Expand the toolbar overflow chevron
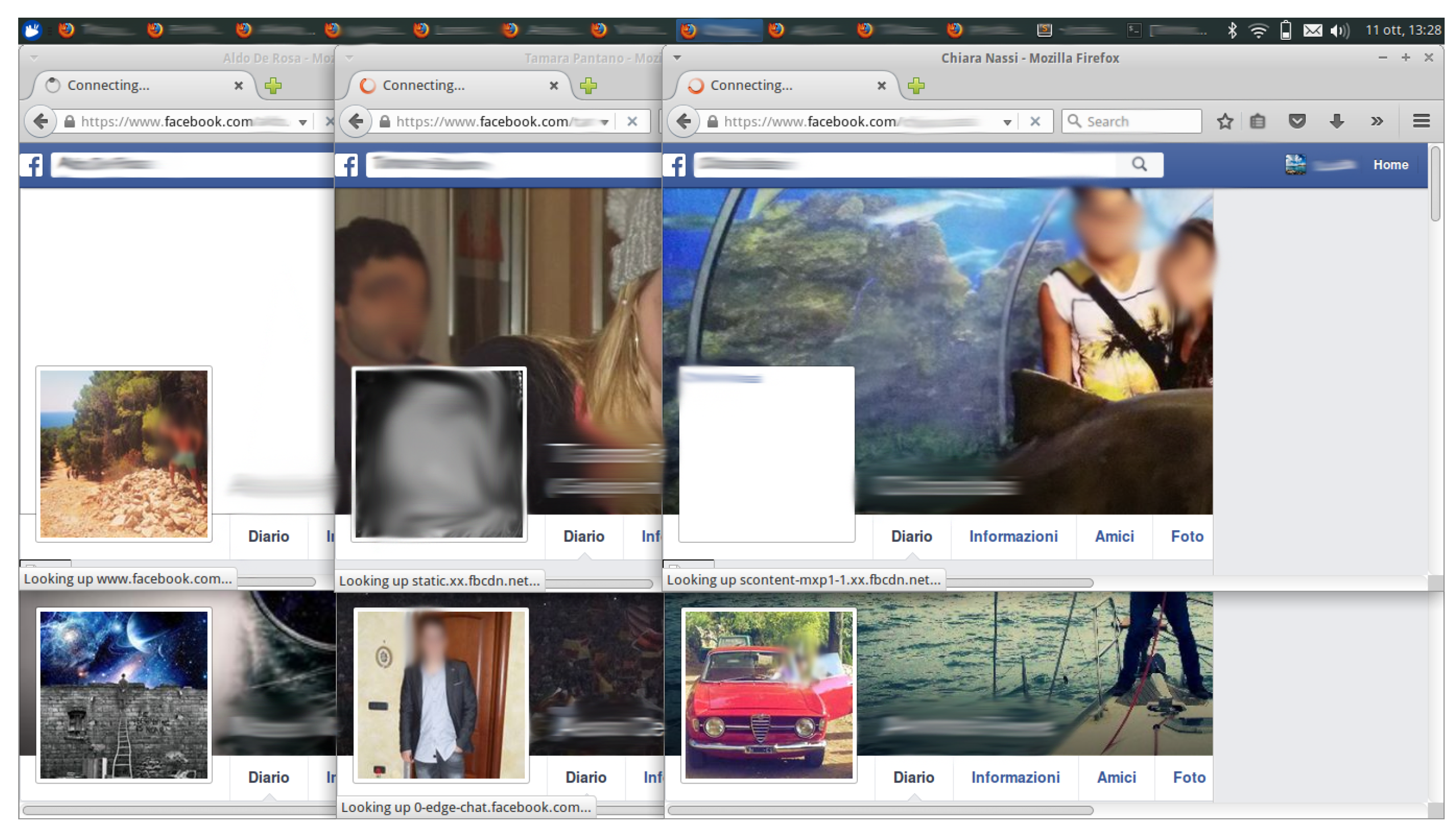This screenshot has height=837, width=1456. tap(1377, 121)
